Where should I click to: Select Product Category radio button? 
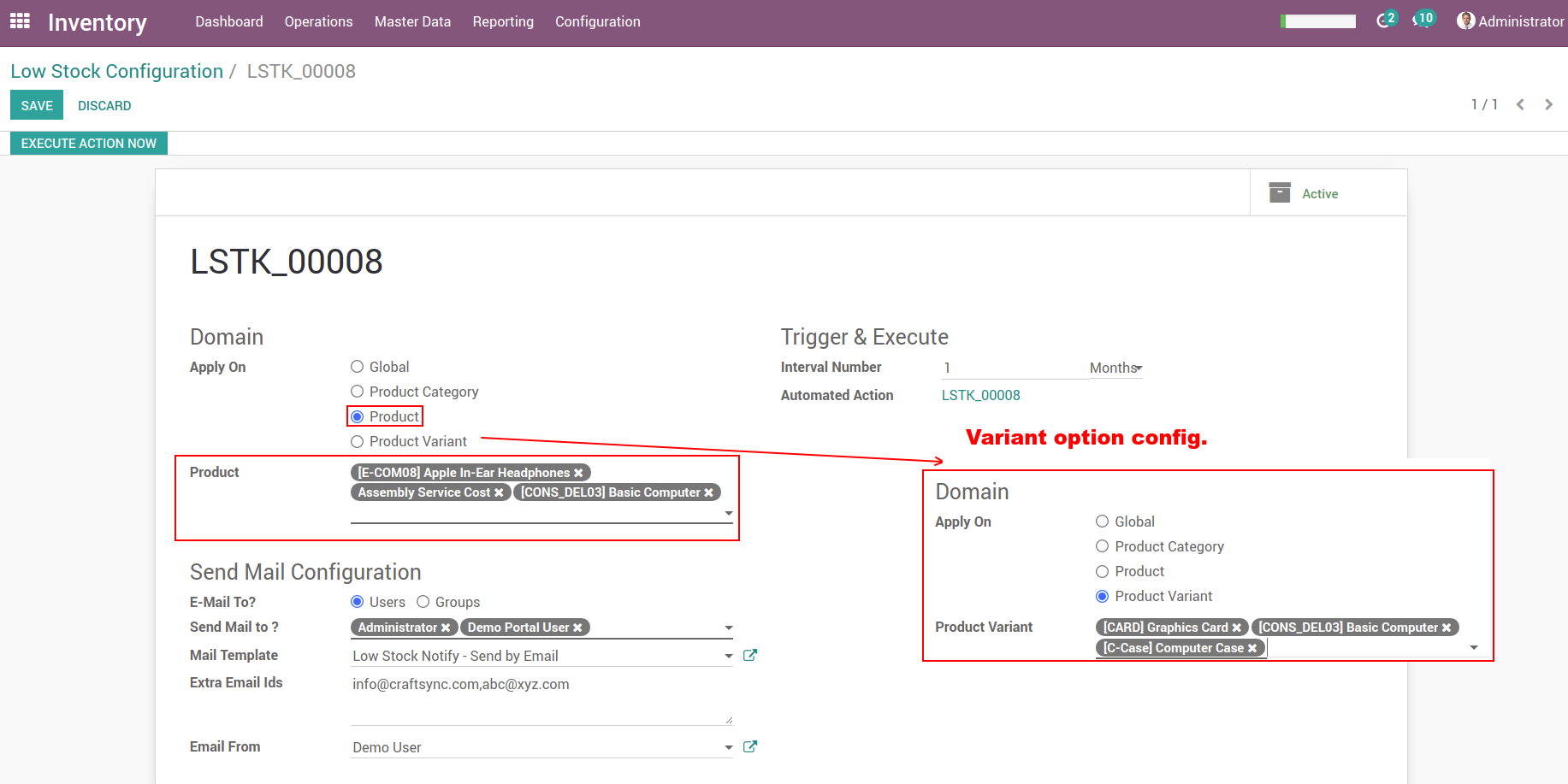[x=358, y=392]
